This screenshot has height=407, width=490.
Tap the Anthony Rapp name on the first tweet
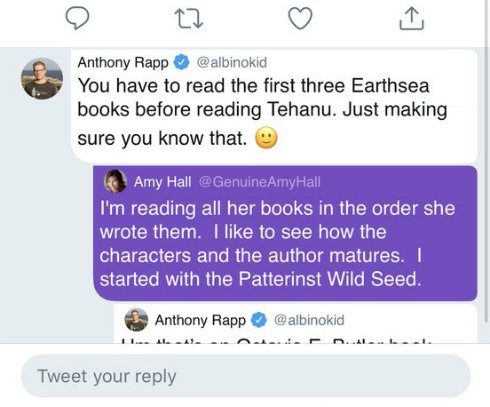tap(123, 63)
